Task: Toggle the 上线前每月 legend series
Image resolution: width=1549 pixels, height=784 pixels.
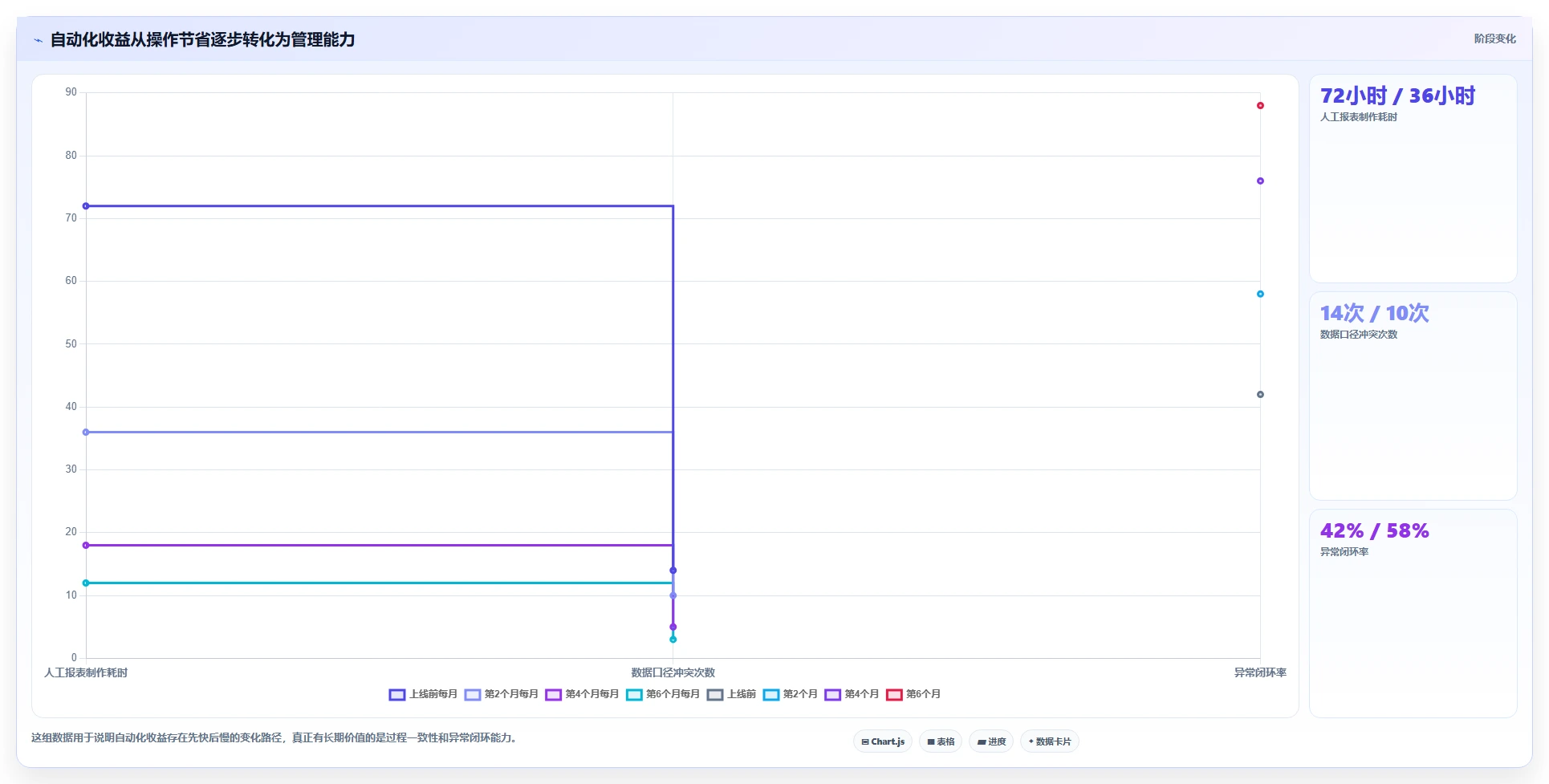Action: [423, 694]
